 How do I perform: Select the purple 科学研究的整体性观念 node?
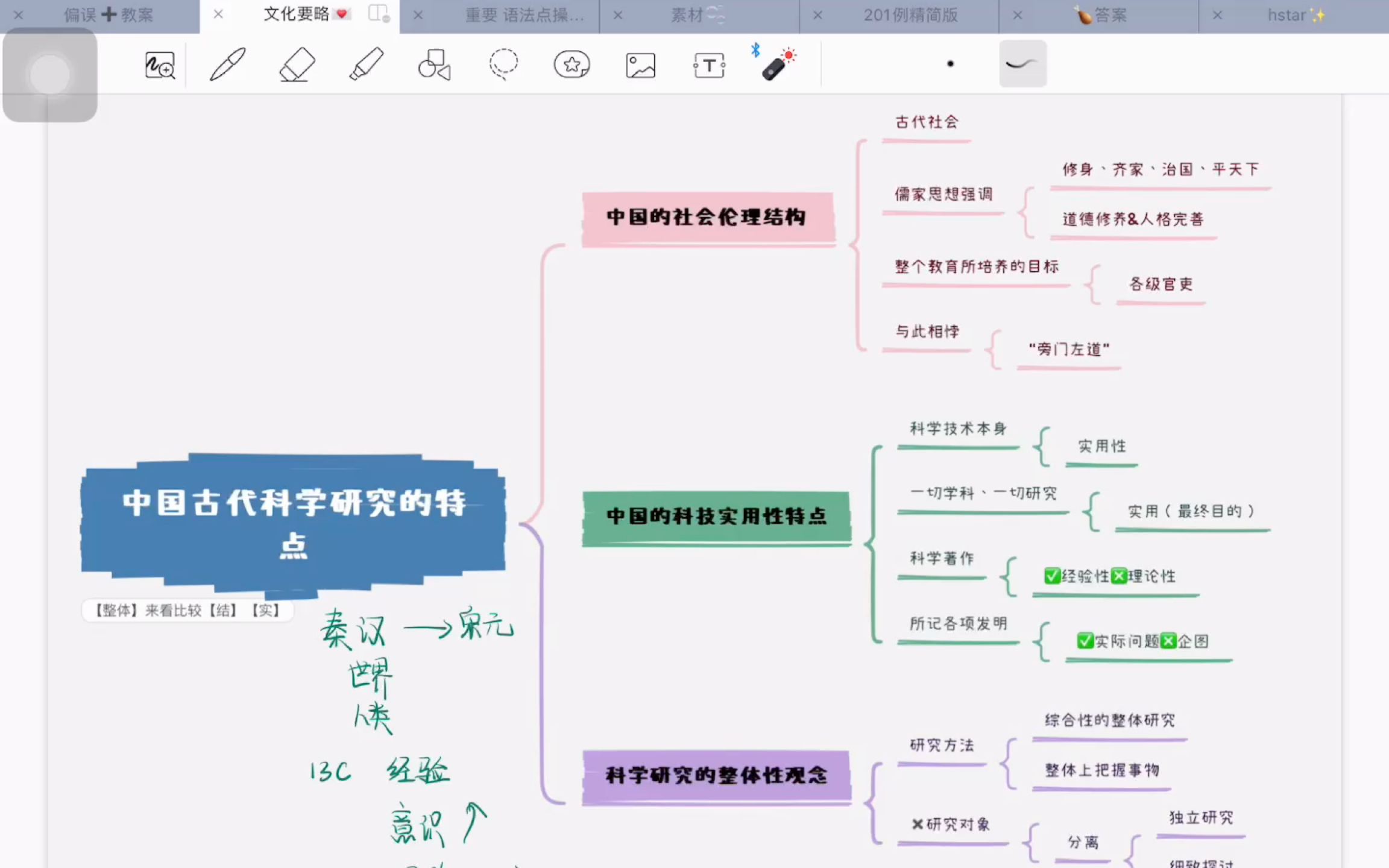point(716,776)
